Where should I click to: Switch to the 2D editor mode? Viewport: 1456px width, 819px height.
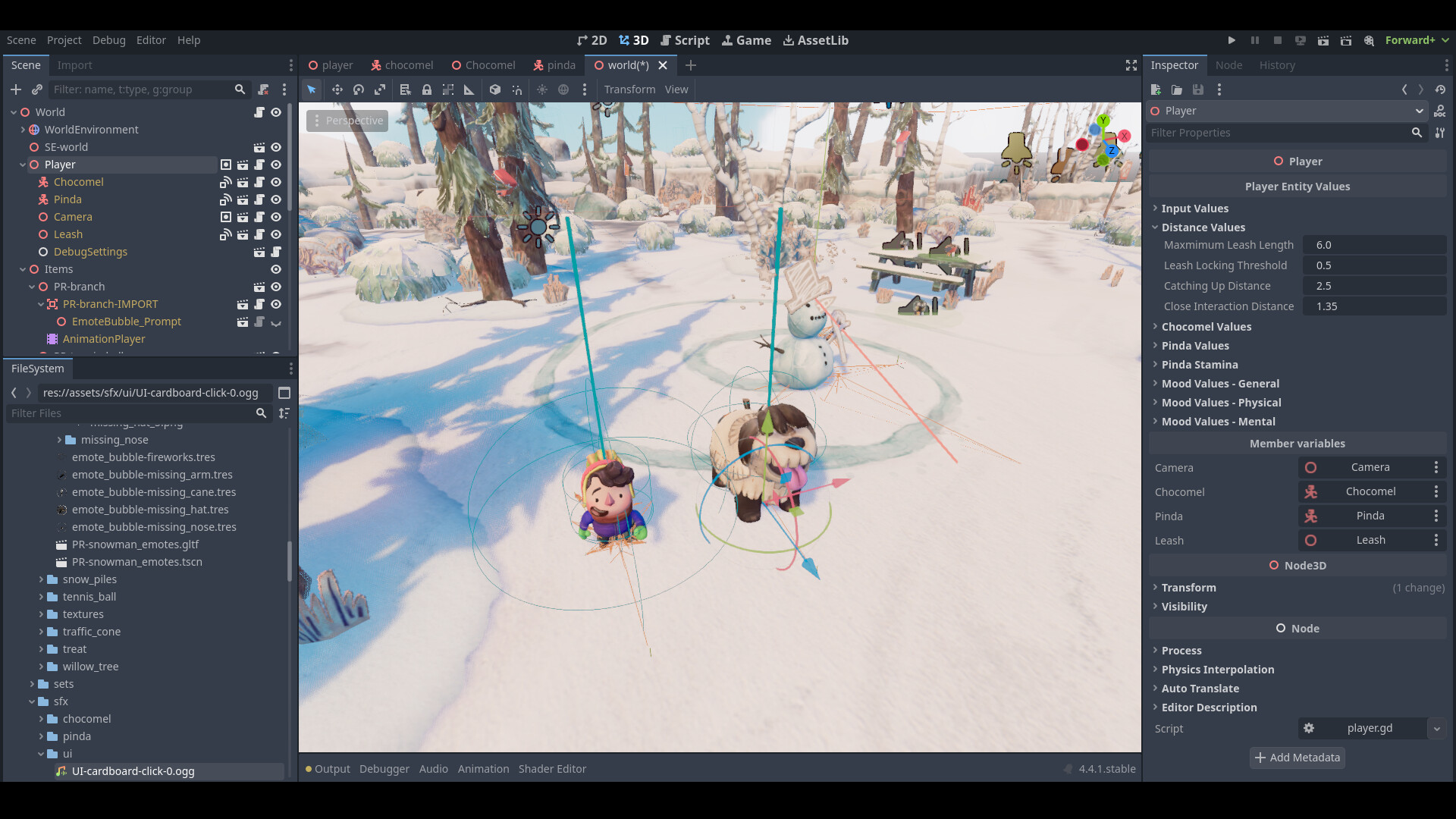click(x=592, y=40)
